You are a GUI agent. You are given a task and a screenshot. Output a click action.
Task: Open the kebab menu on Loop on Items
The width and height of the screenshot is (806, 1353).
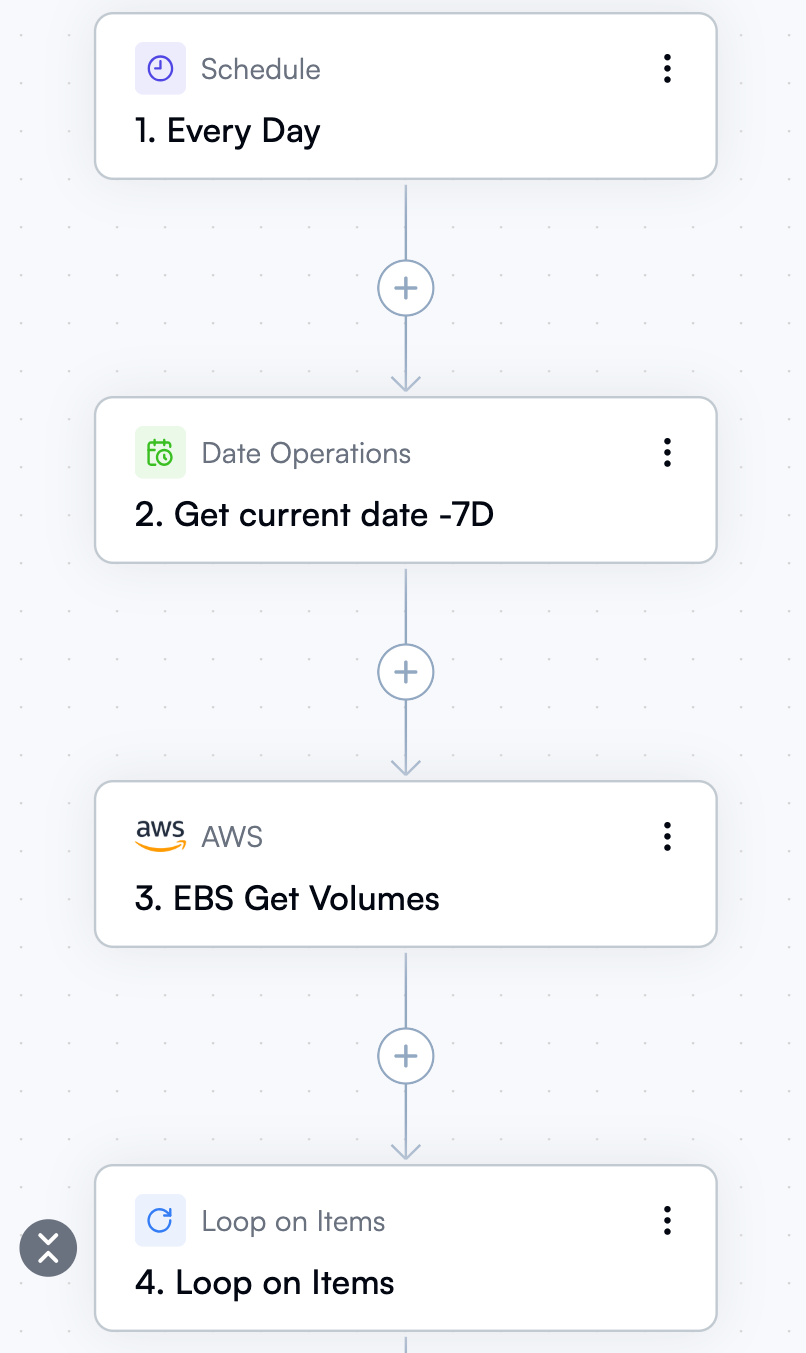(x=667, y=1220)
